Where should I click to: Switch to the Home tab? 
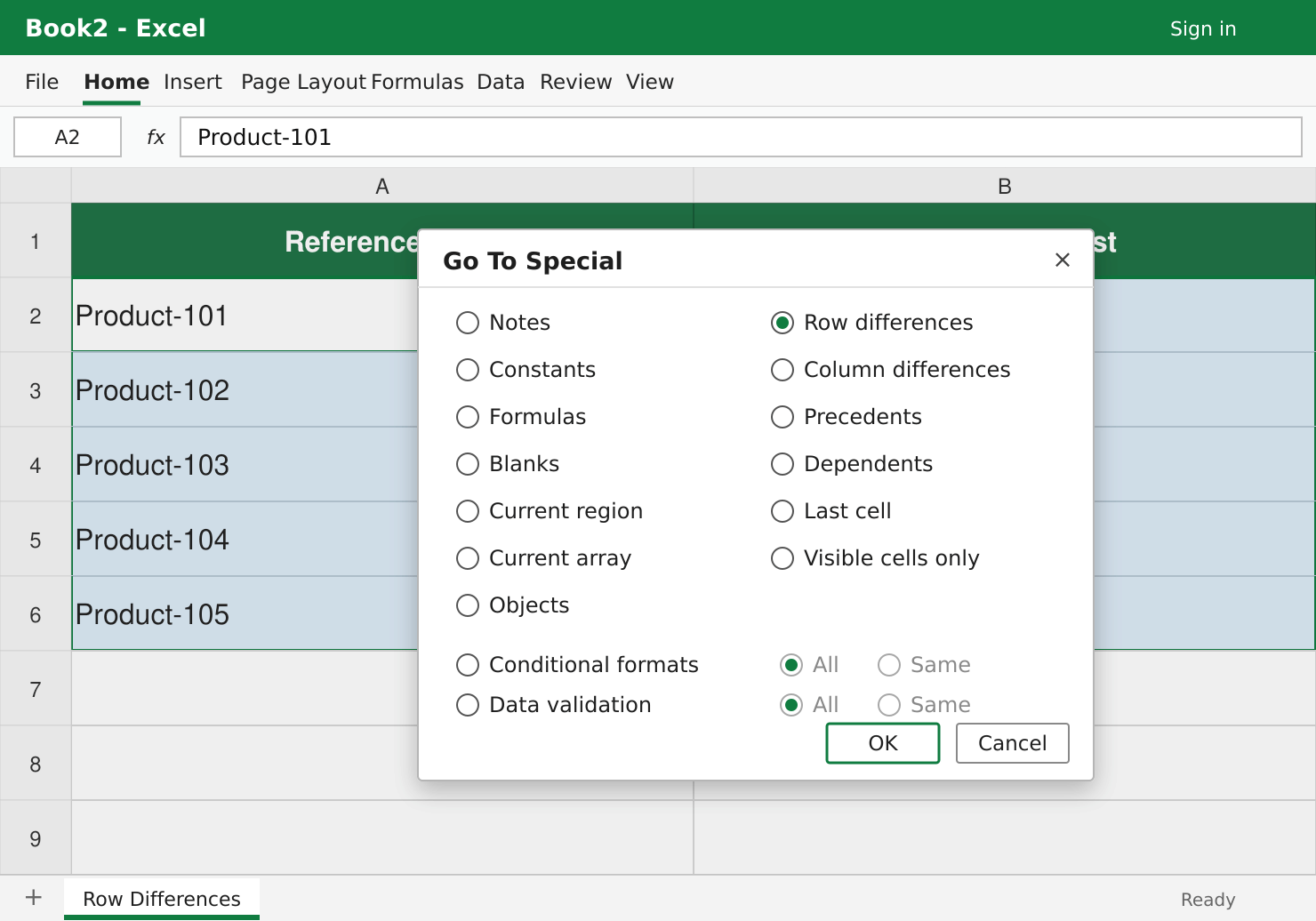tap(116, 82)
